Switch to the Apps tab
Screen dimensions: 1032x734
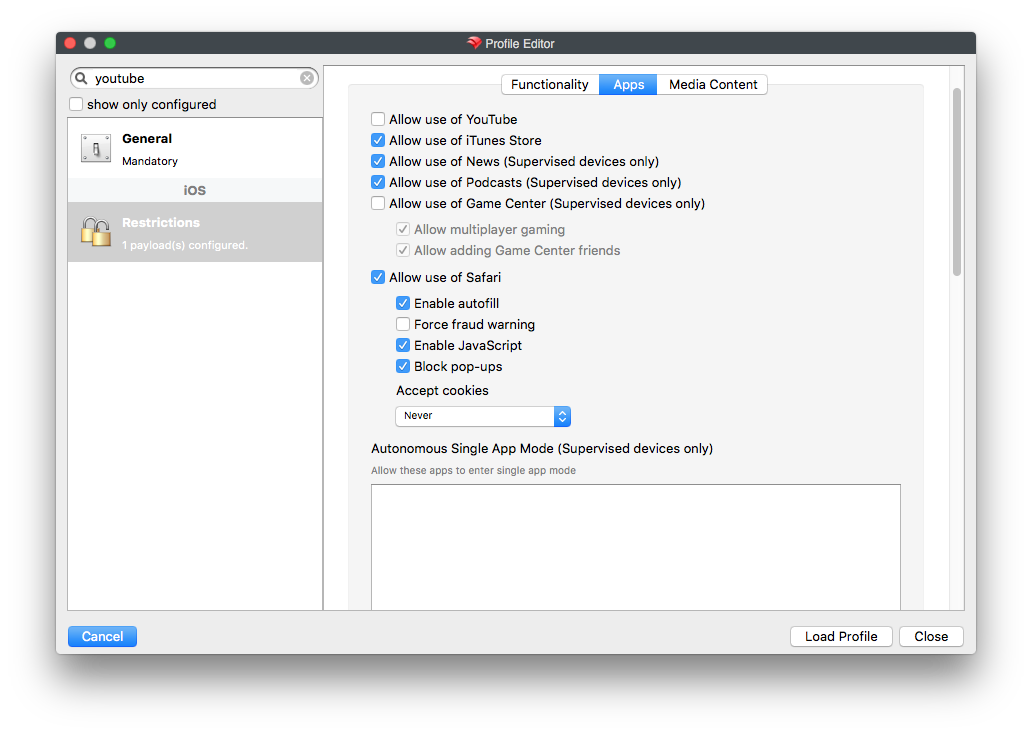629,85
